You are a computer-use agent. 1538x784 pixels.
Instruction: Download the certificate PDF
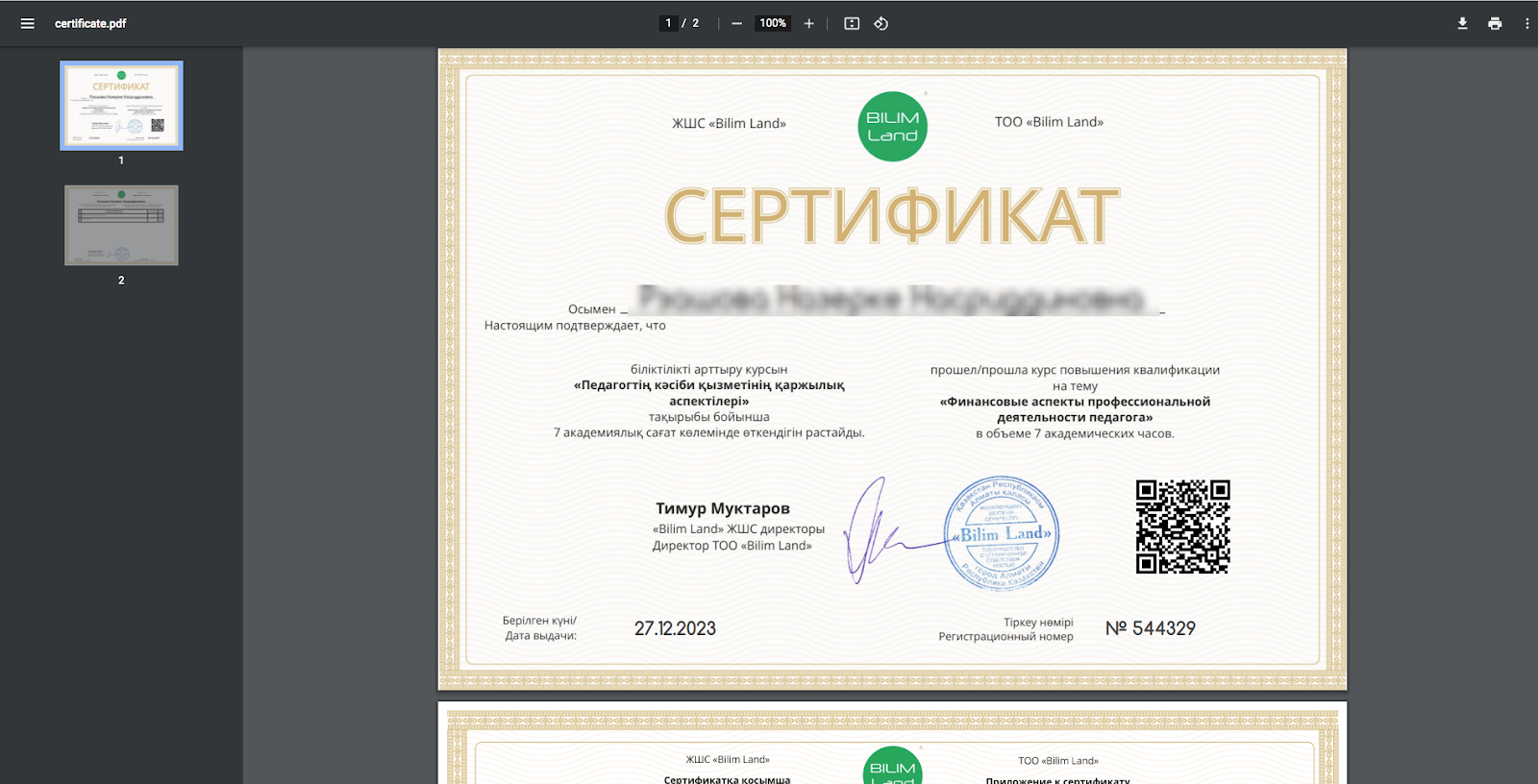(1462, 23)
